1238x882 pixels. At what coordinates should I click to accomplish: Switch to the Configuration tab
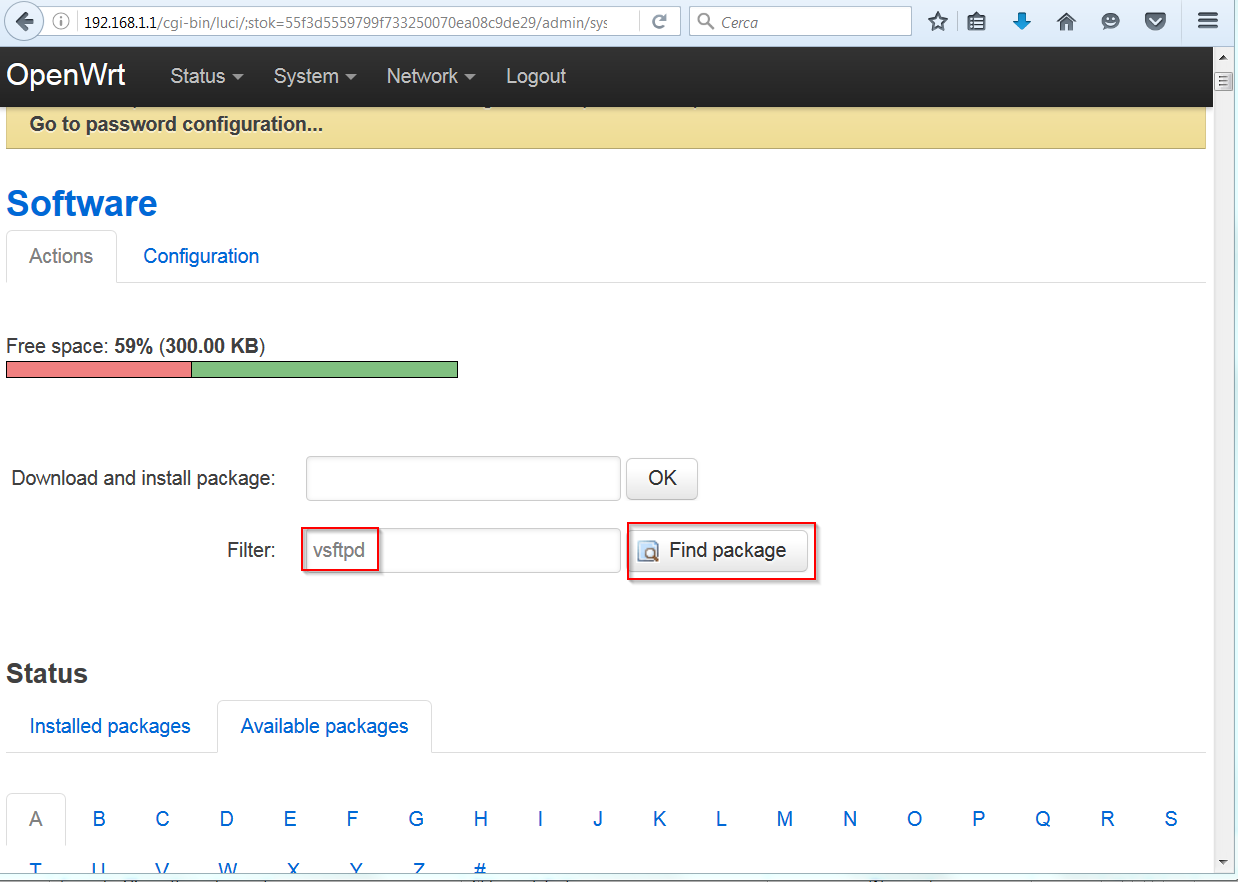tap(201, 256)
